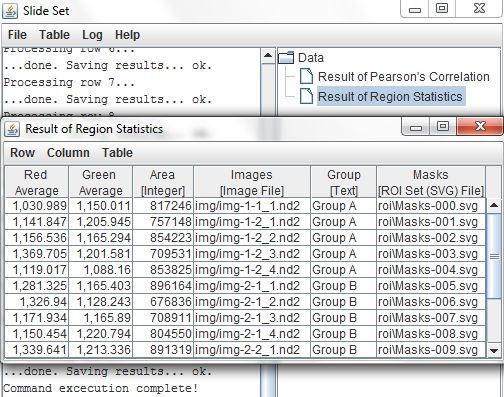Open the Row menu in results window

[x=22, y=153]
